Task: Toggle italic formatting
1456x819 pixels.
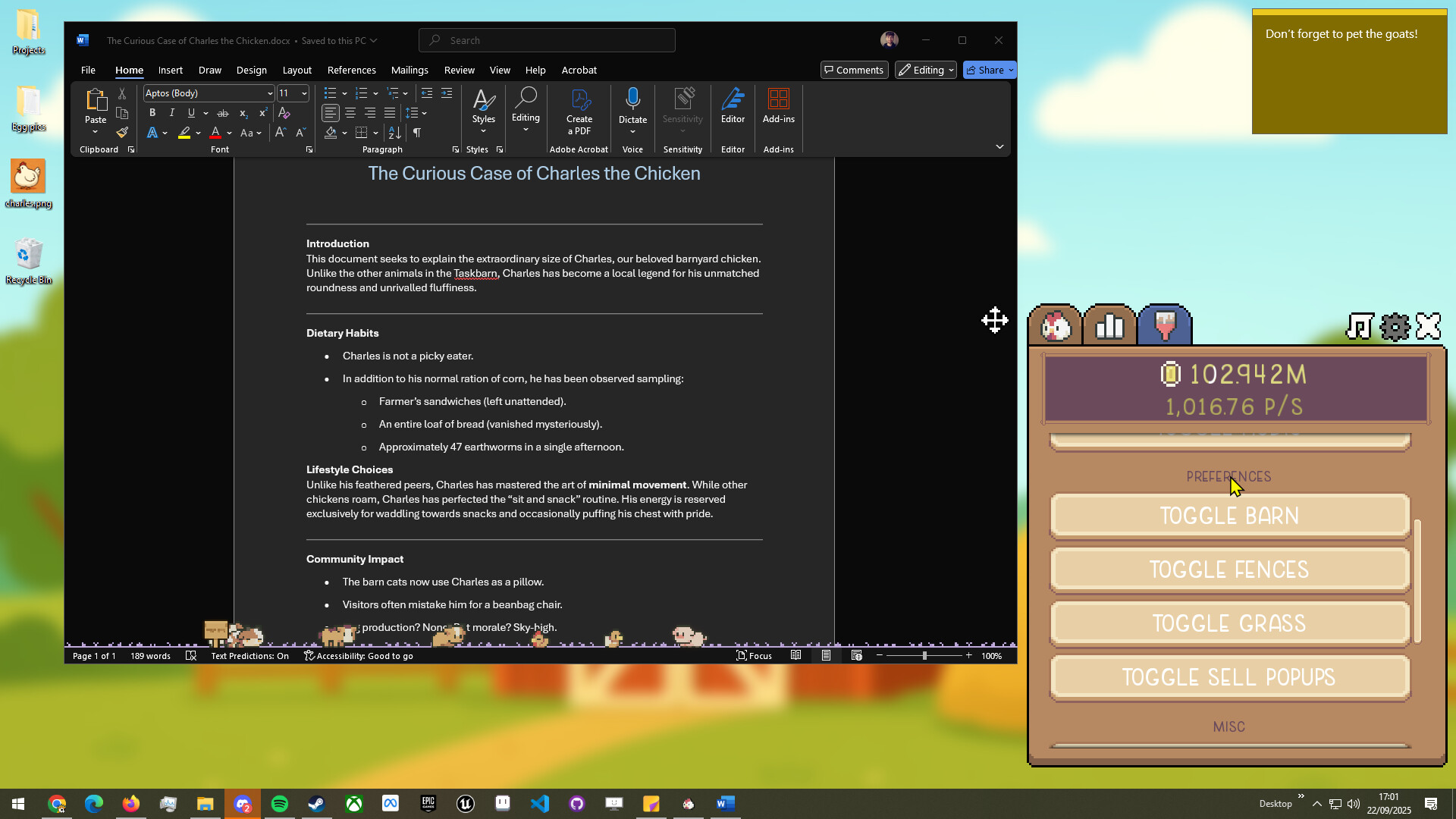Action: coord(171,112)
